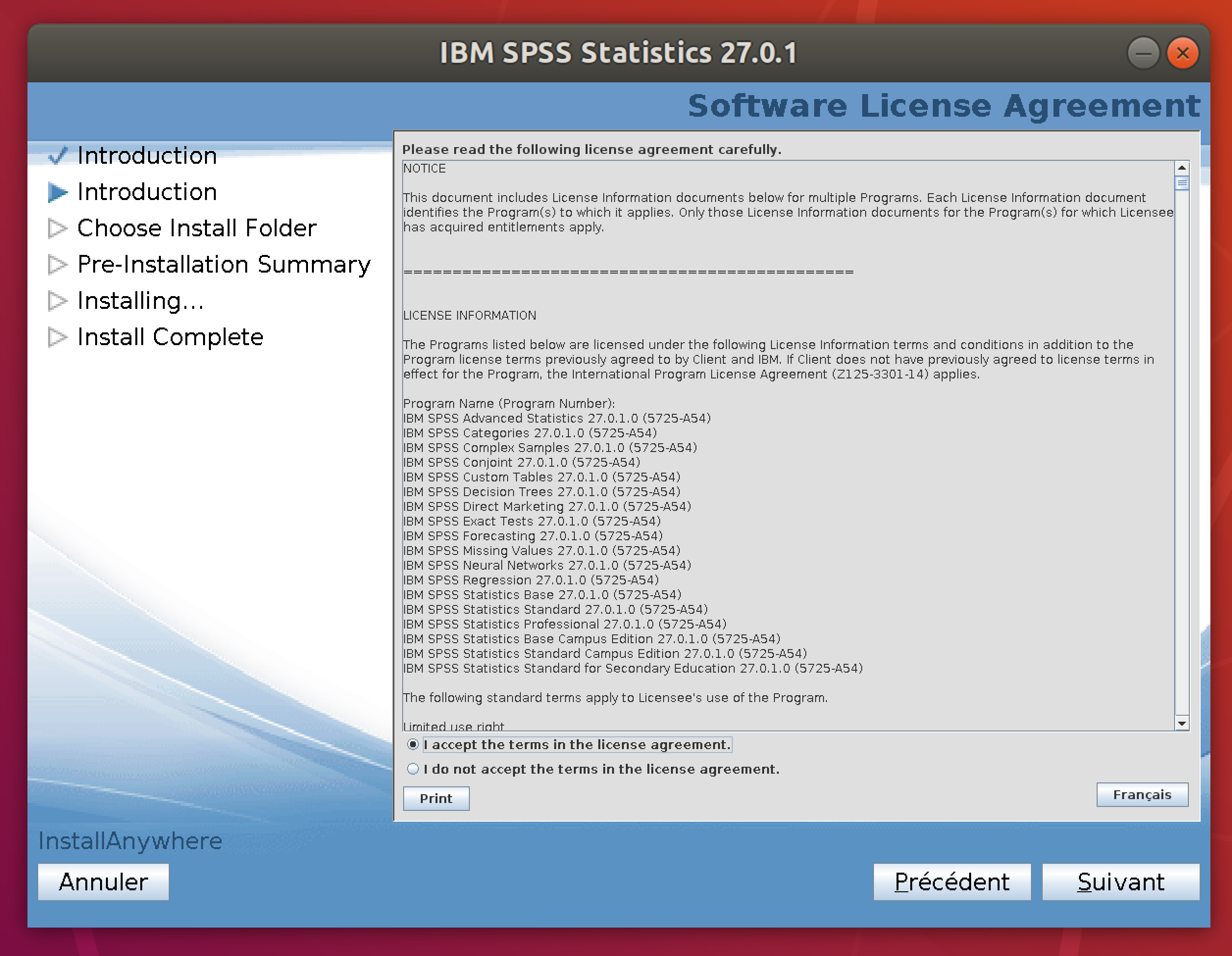This screenshot has width=1232, height=956.
Task: Click the triangle icon beside Pre-Installation Summary
Action: pos(57,265)
